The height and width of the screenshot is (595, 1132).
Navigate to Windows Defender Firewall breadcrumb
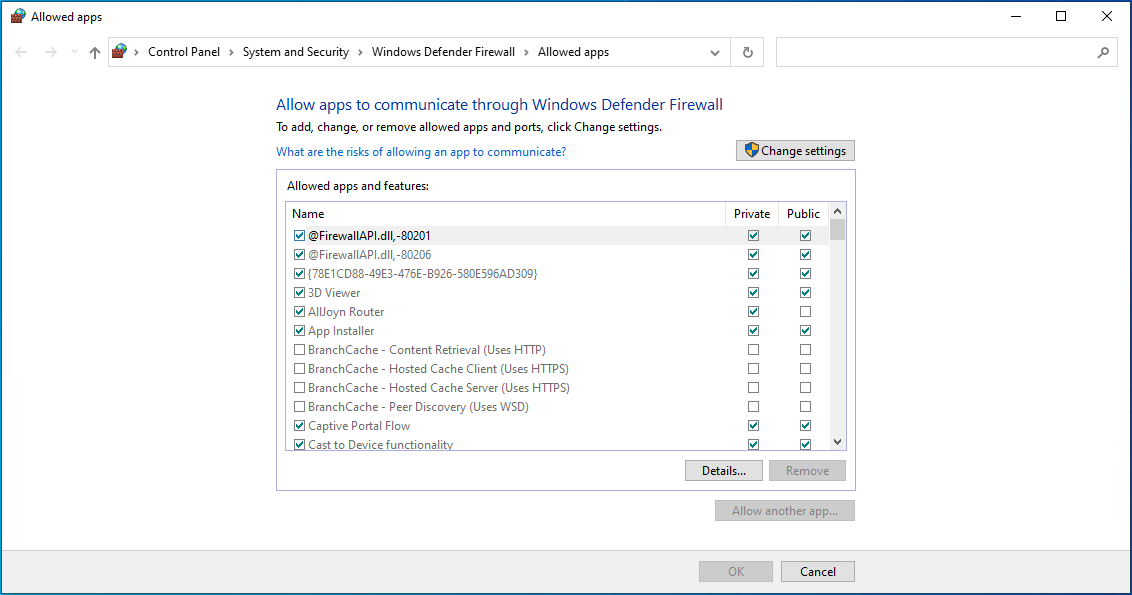(x=443, y=52)
